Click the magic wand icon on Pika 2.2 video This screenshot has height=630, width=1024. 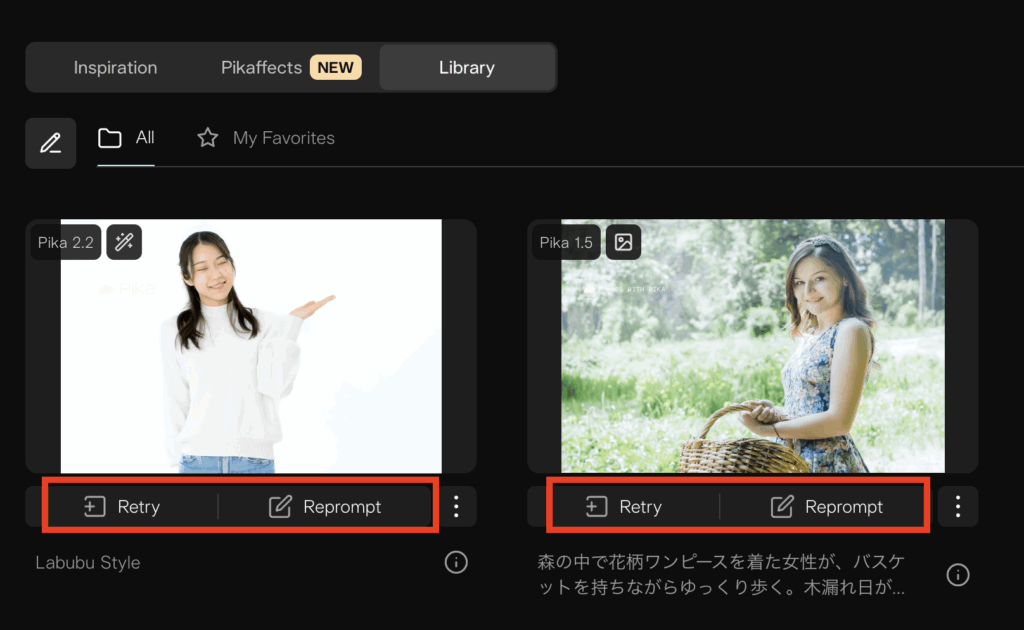(x=124, y=242)
